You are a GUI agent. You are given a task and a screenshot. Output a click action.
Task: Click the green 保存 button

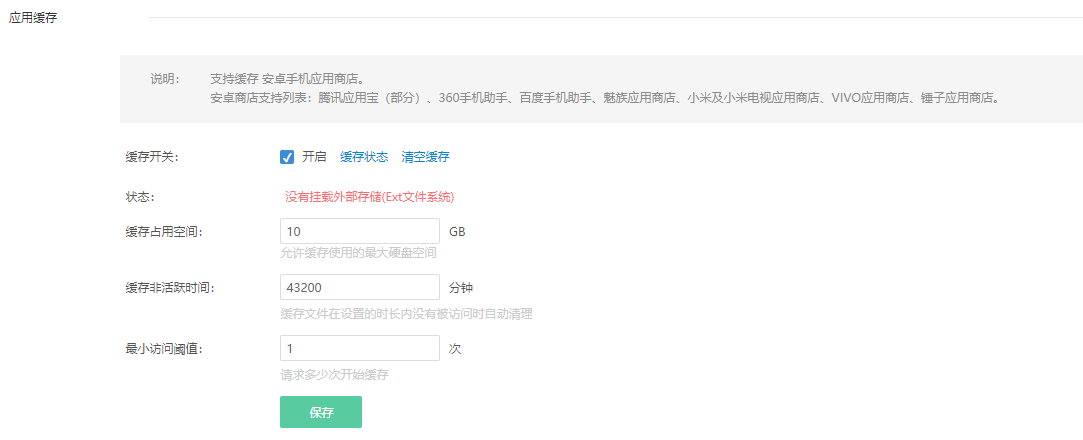coord(320,412)
